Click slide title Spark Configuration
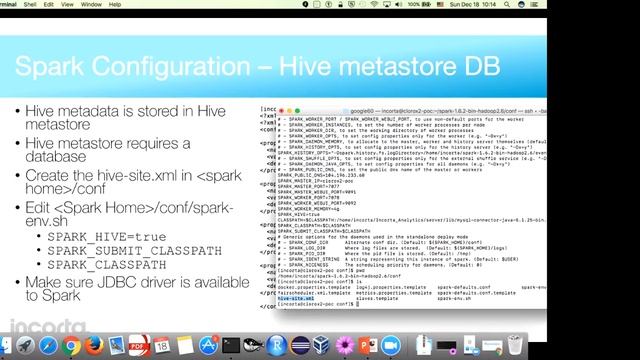640x360 pixels. [x=257, y=66]
